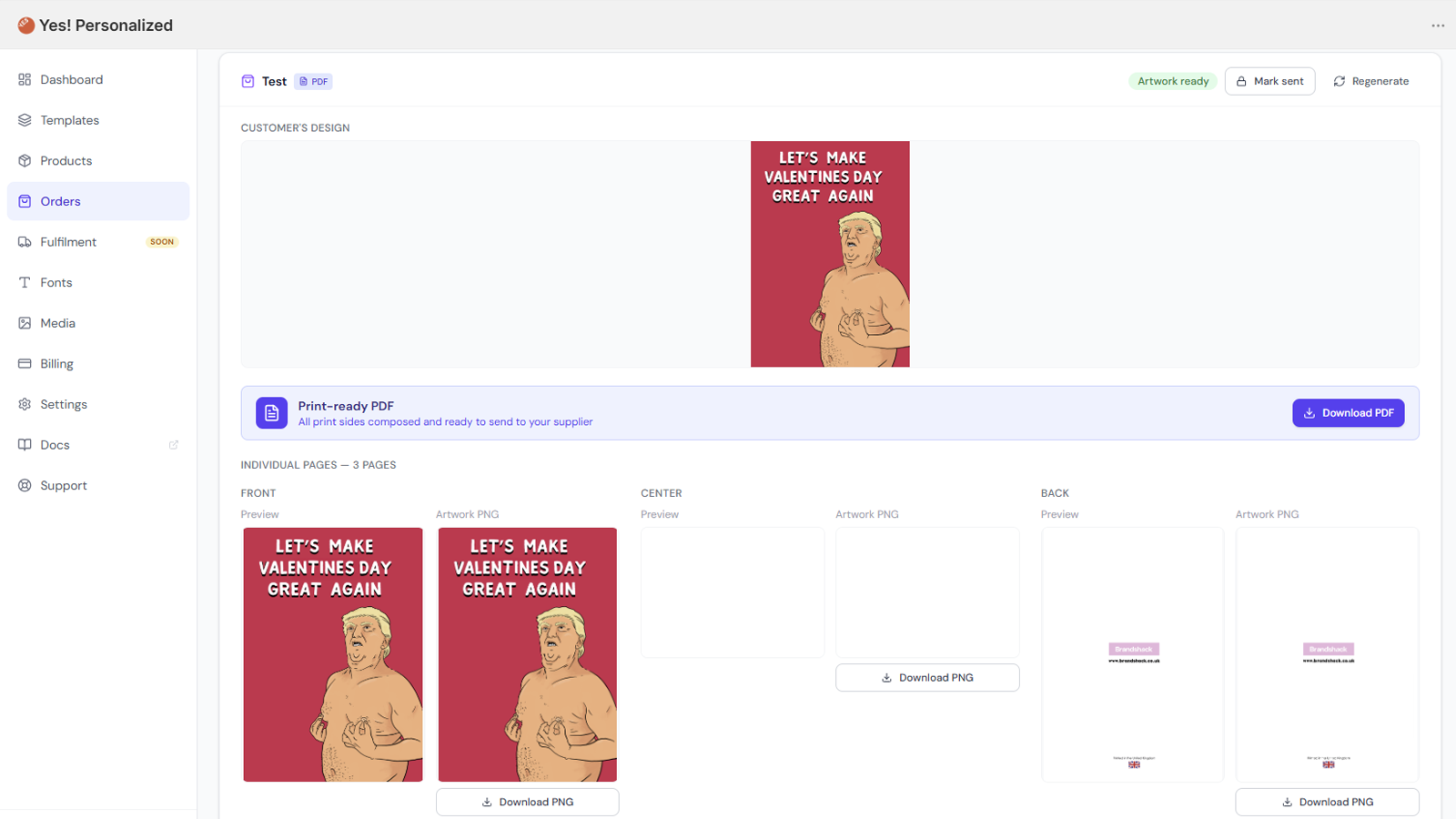
Task: Click the 'All print sides composed' description text
Action: click(445, 422)
